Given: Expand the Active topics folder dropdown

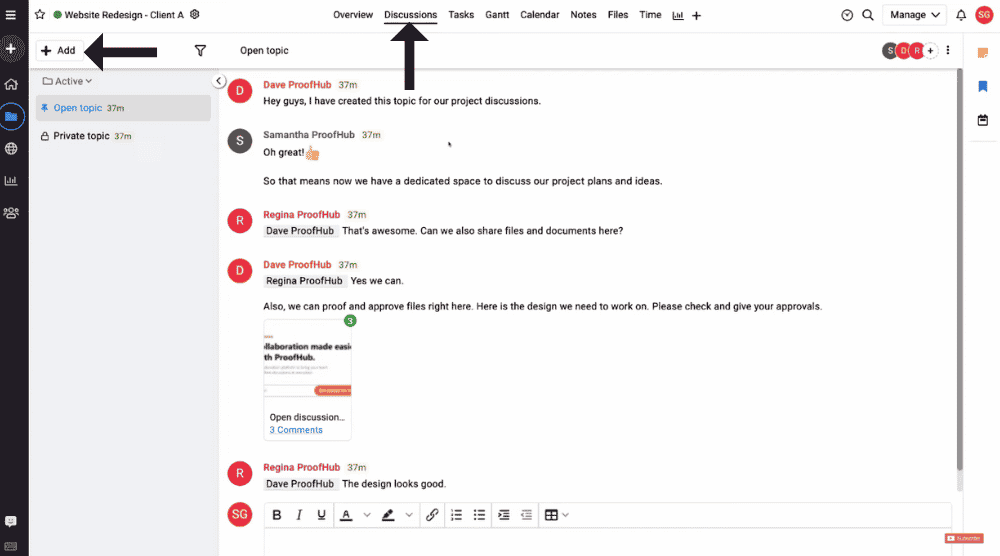Looking at the screenshot, I should tap(67, 81).
